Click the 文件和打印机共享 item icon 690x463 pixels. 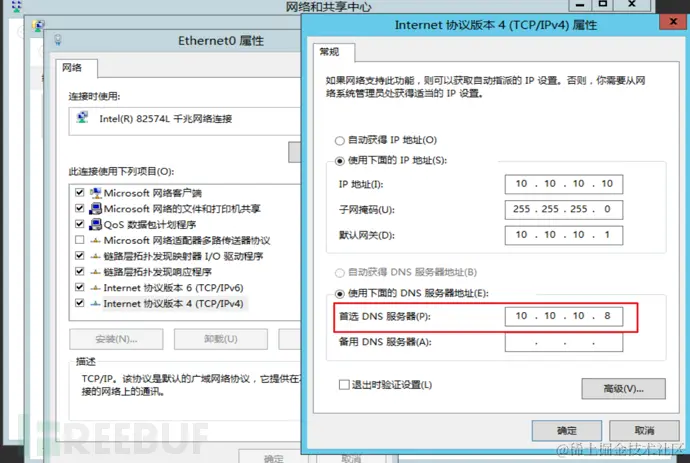coord(95,209)
